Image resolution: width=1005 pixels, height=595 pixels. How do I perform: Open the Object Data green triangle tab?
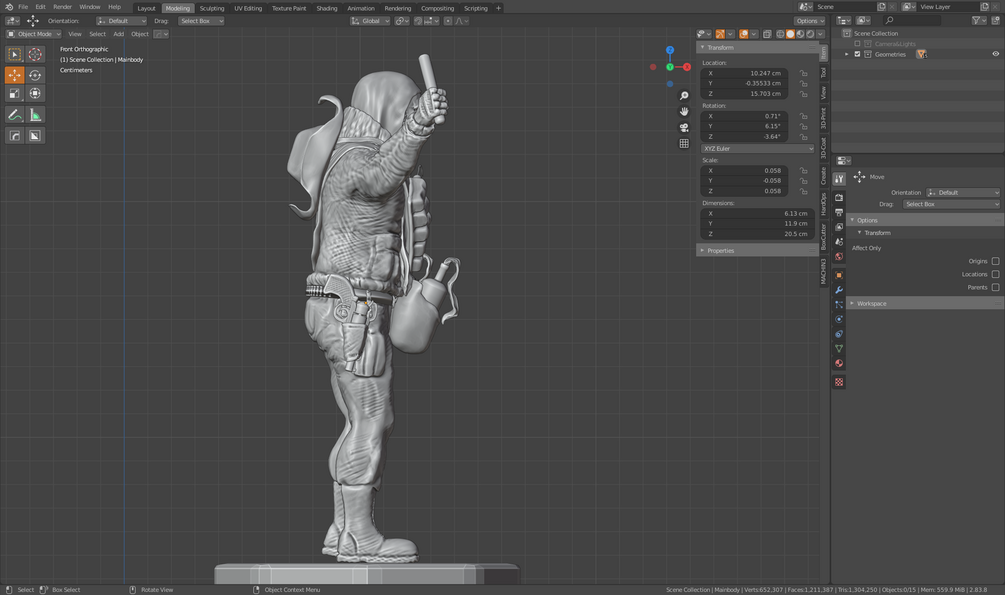pos(839,349)
